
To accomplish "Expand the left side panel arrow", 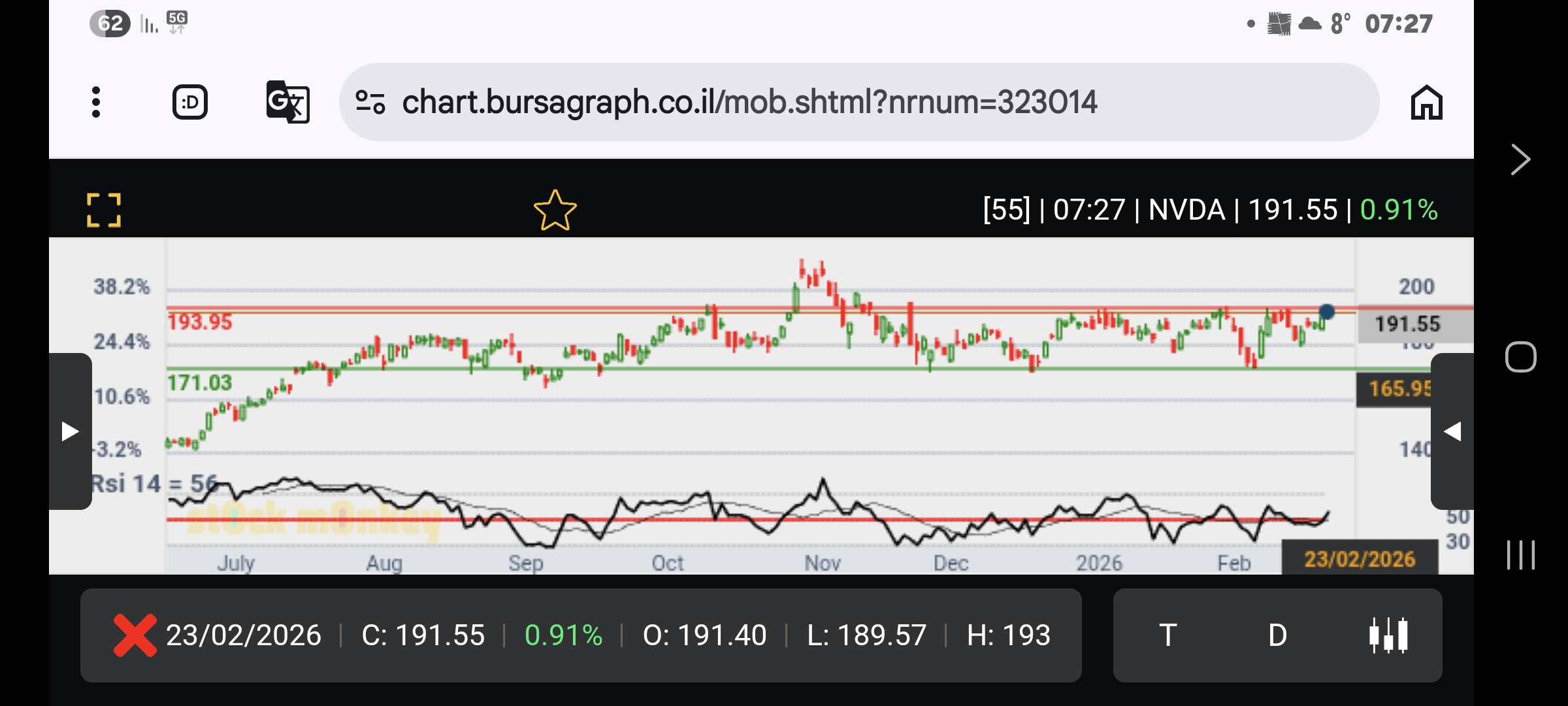I will pyautogui.click(x=70, y=431).
